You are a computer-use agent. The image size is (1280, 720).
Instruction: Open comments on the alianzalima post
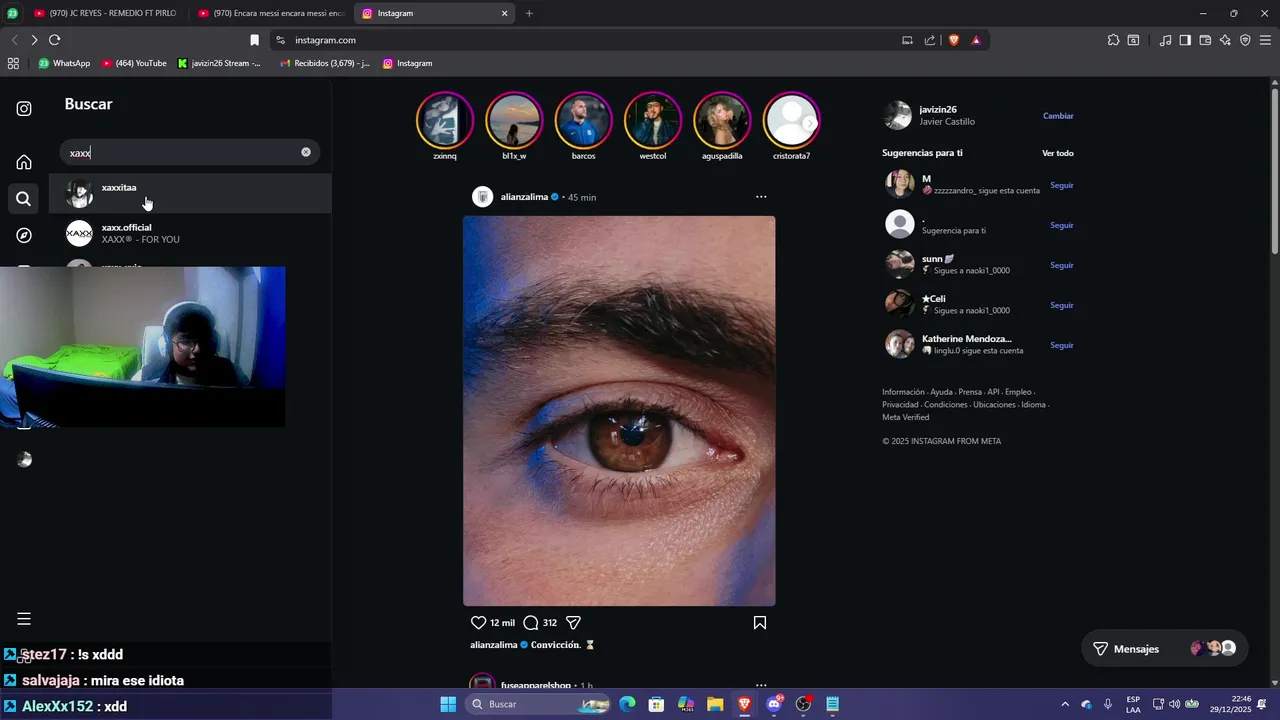coord(531,622)
